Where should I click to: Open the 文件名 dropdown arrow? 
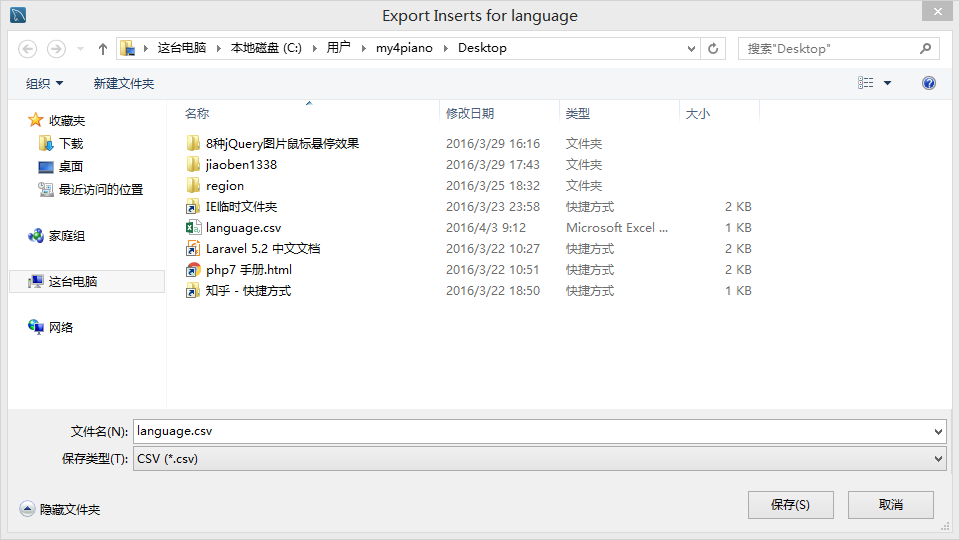(x=938, y=432)
